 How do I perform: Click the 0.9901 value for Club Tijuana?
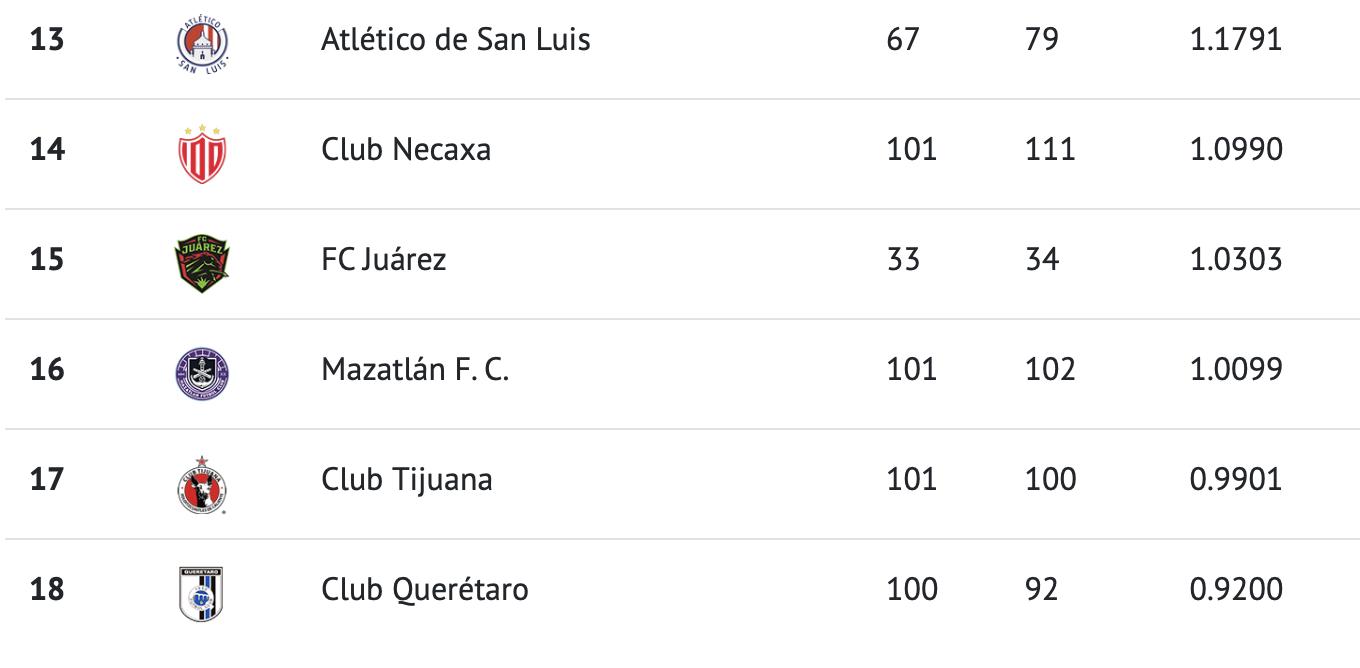[1235, 480]
